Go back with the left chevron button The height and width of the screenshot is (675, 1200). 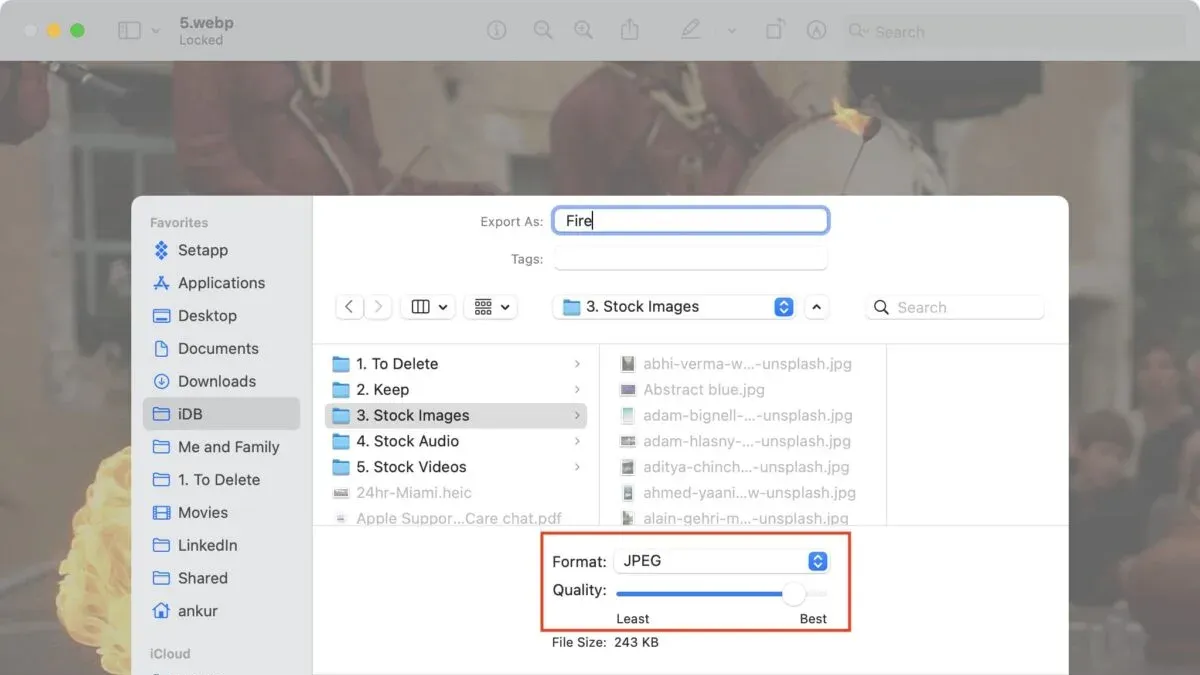pos(348,307)
